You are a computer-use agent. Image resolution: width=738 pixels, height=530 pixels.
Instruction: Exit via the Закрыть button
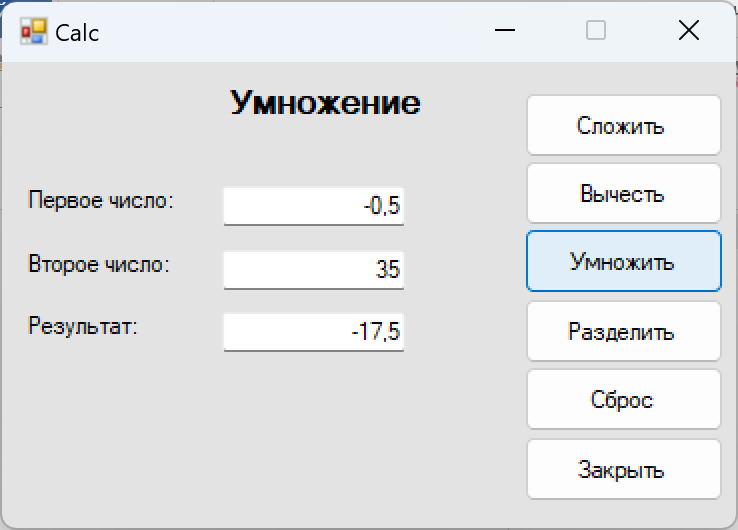624,469
